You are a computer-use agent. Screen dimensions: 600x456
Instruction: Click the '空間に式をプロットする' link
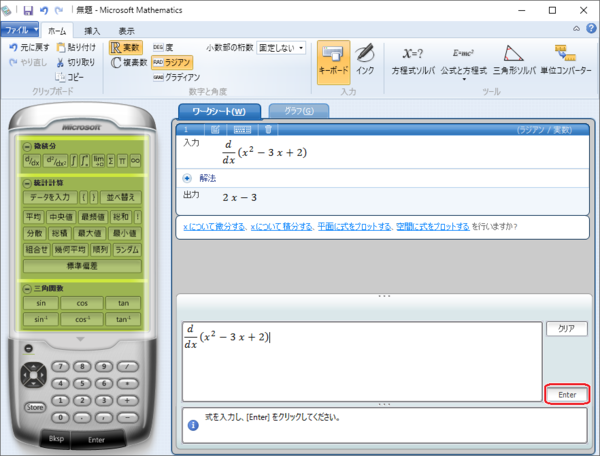coord(433,227)
